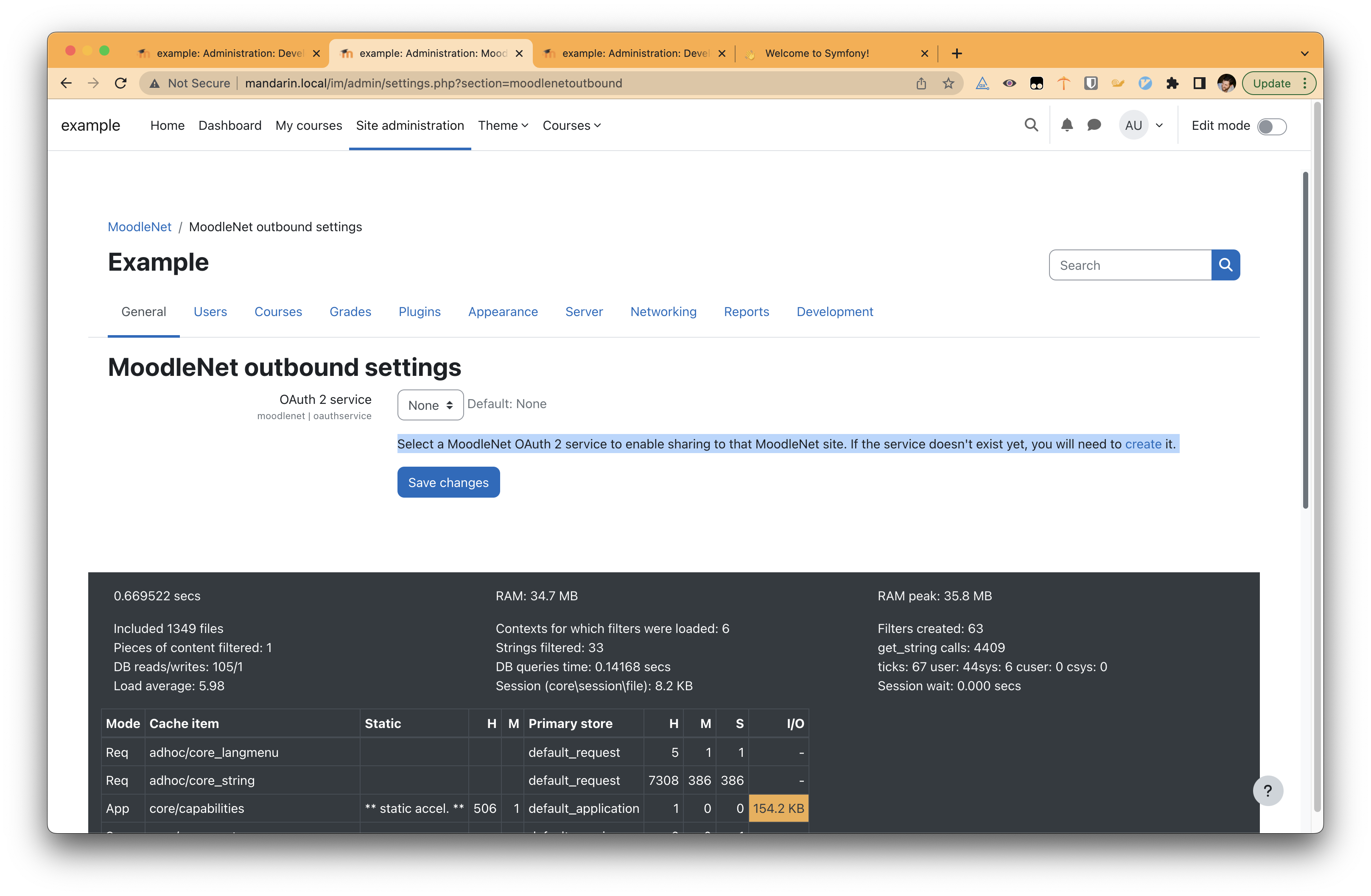Click the Not Secure warning icon
This screenshot has width=1371, height=896.
click(154, 83)
